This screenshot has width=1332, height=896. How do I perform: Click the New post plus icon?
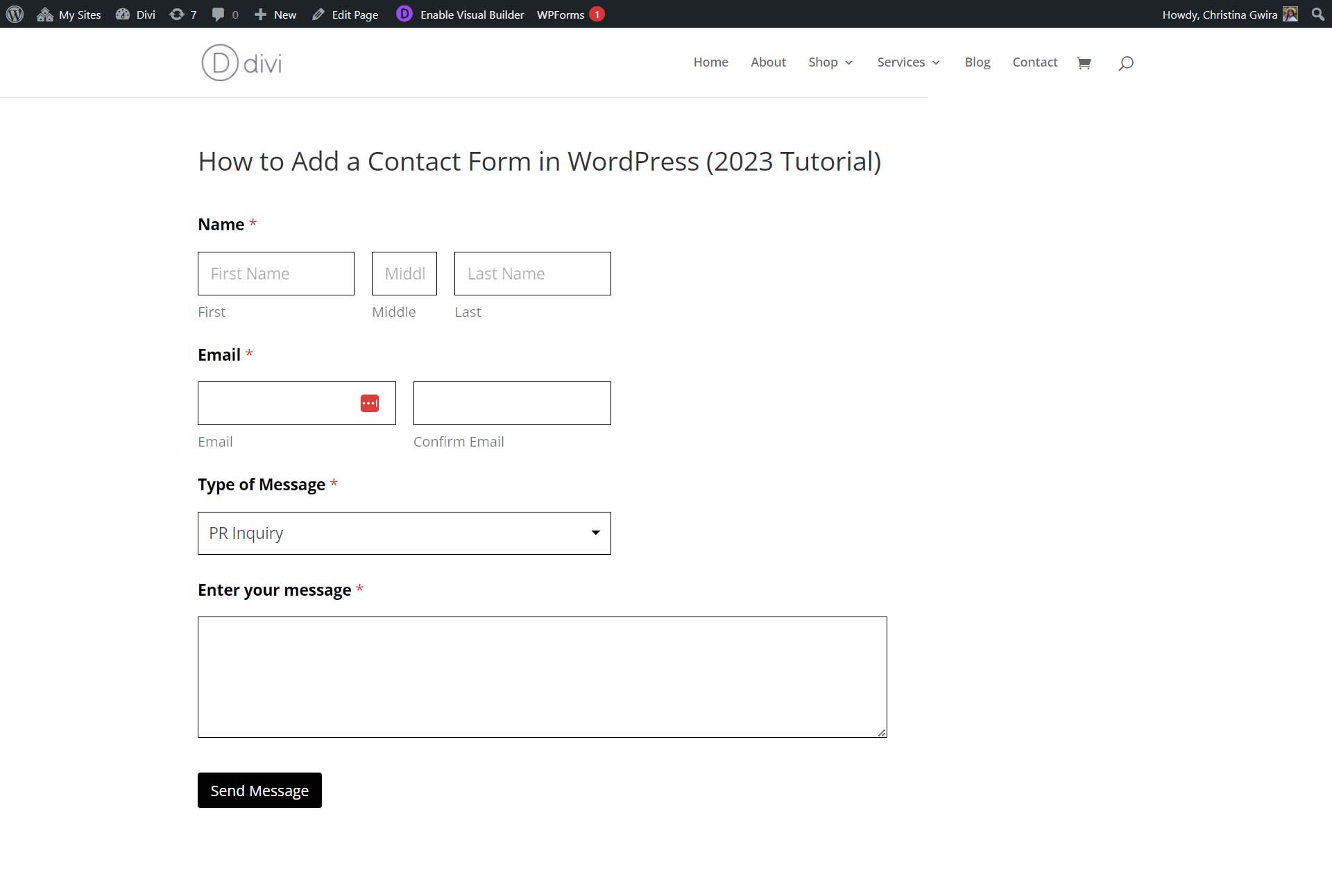pyautogui.click(x=259, y=14)
